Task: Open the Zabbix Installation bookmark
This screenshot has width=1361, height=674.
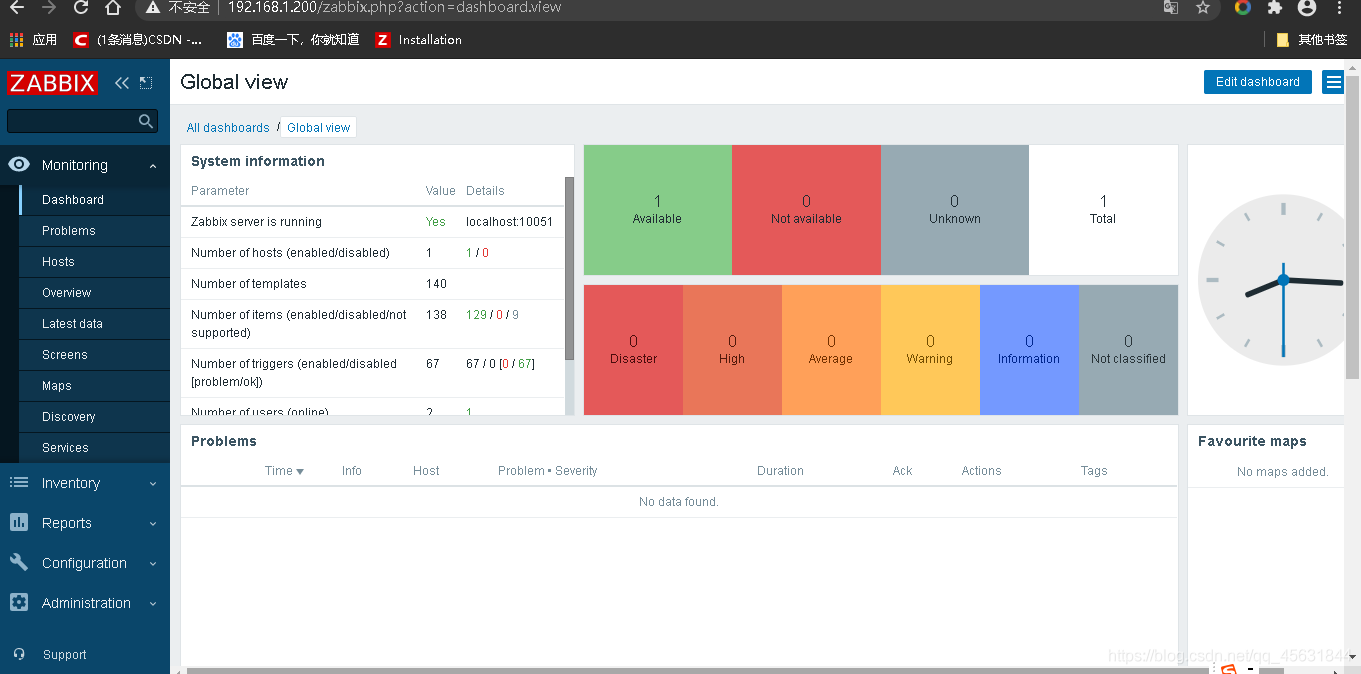Action: coord(419,40)
